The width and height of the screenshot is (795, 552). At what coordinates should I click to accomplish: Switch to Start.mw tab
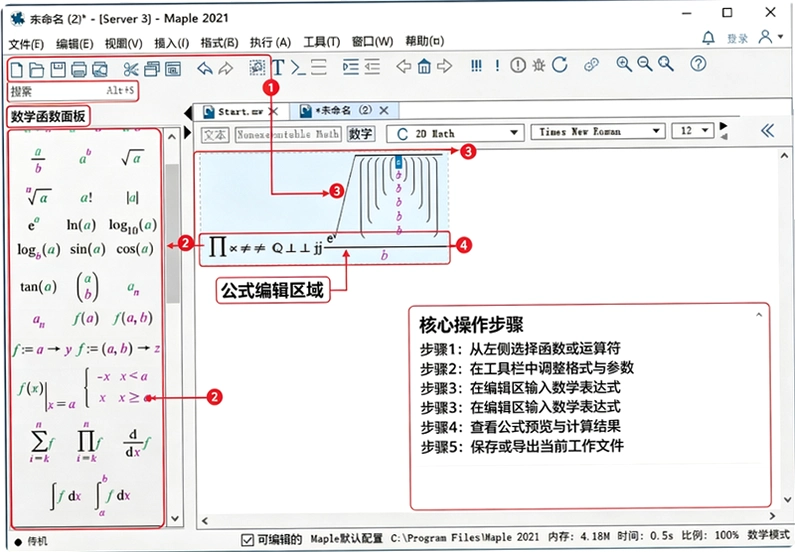pyautogui.click(x=240, y=112)
